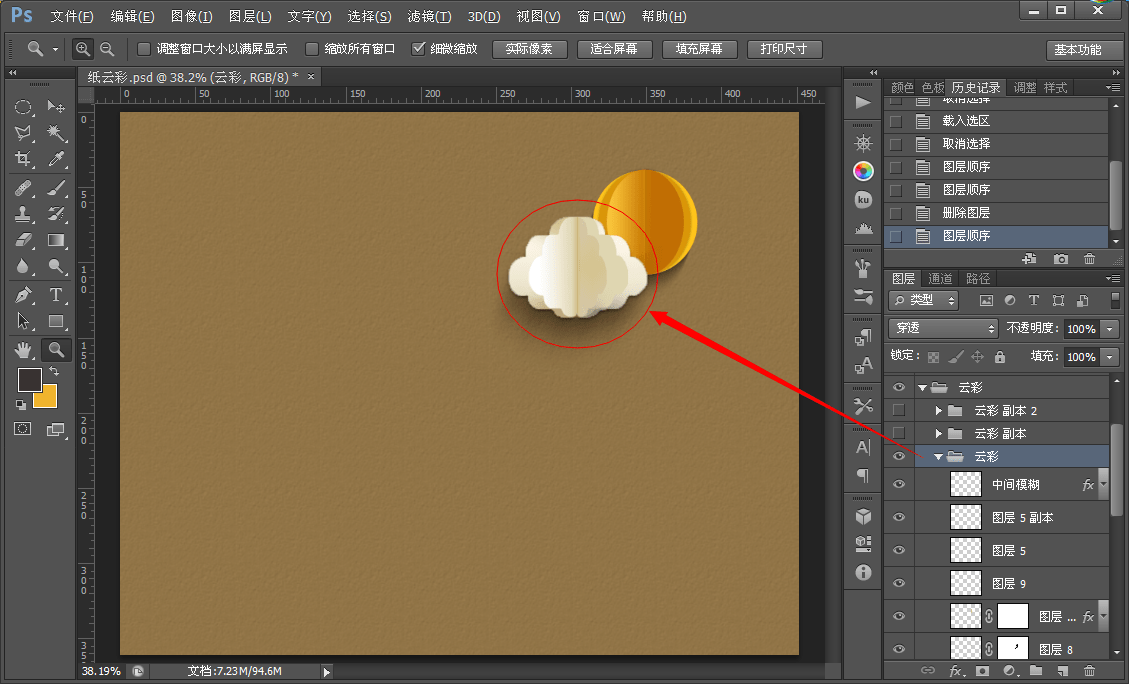Switch to the 通道 tab
This screenshot has height=684, width=1129.
(940, 279)
